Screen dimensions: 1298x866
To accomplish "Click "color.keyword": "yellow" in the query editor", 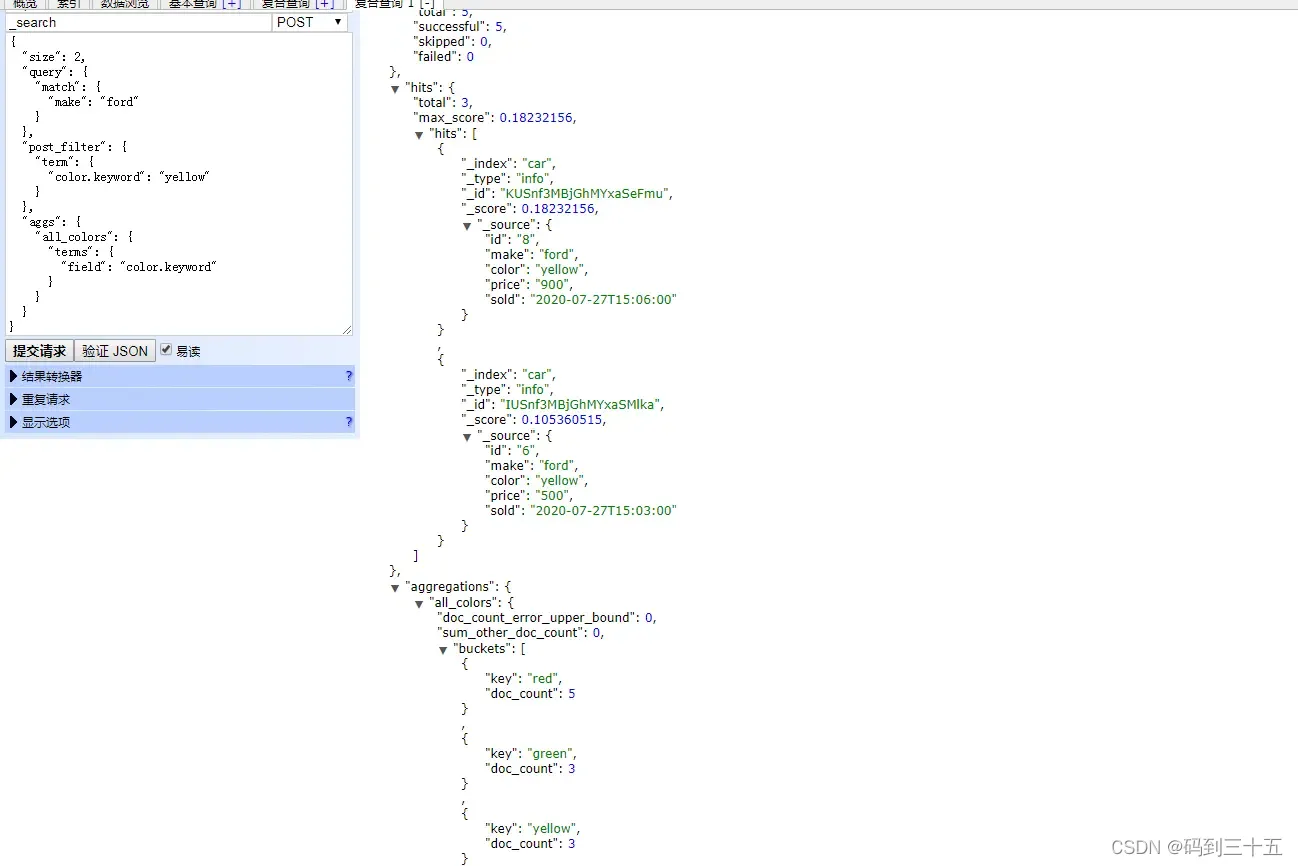I will point(128,177).
